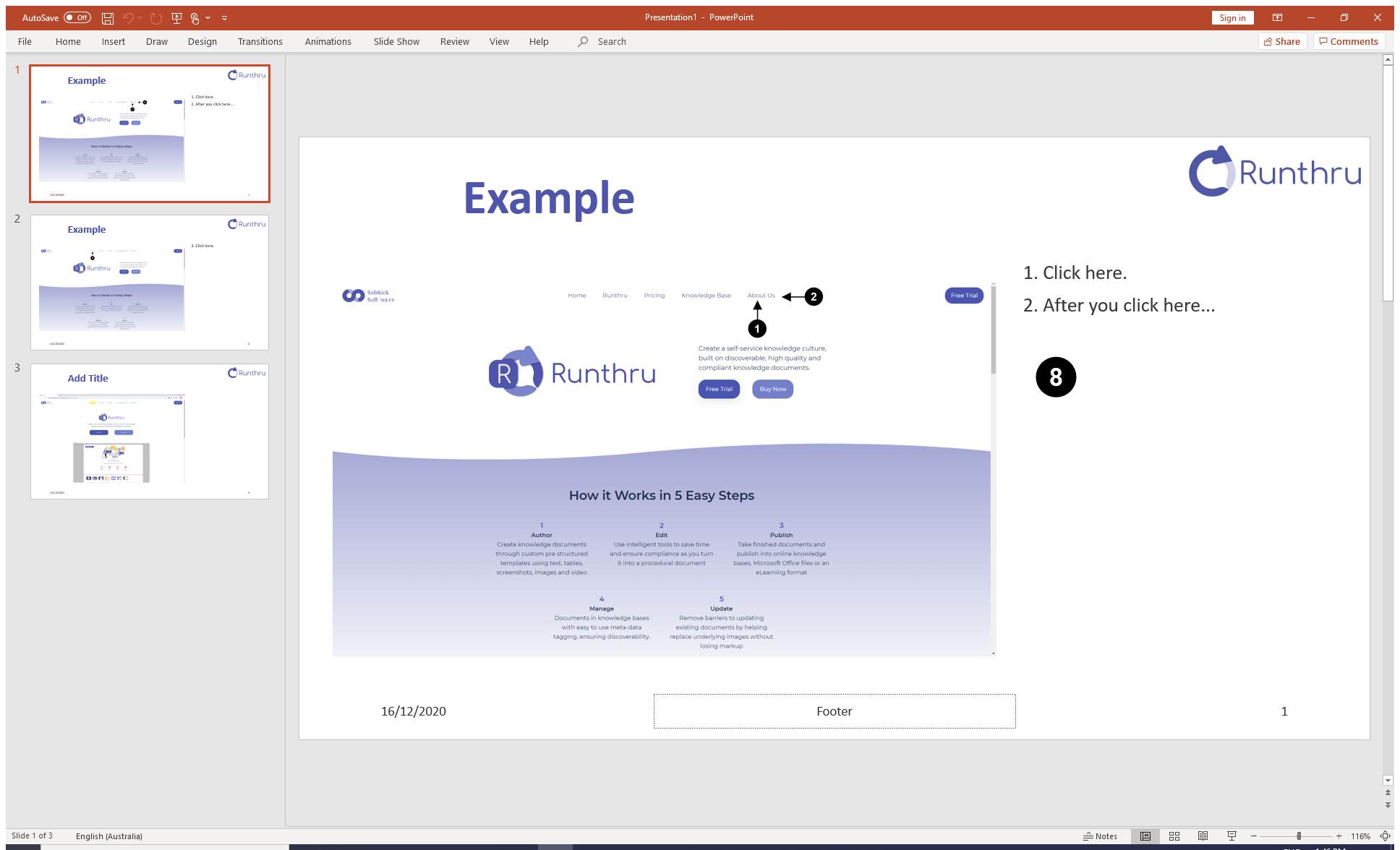Select slide 1 thumbnail
This screenshot has height=850, width=1400.
[150, 134]
